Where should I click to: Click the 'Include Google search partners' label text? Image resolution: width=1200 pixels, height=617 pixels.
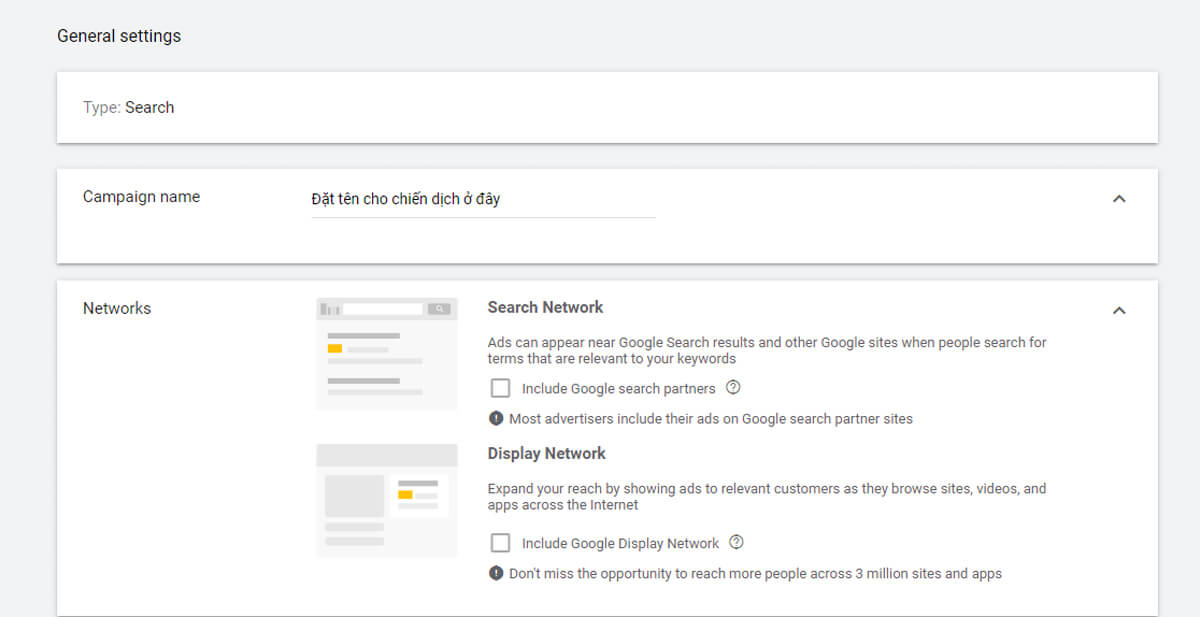tap(618, 389)
